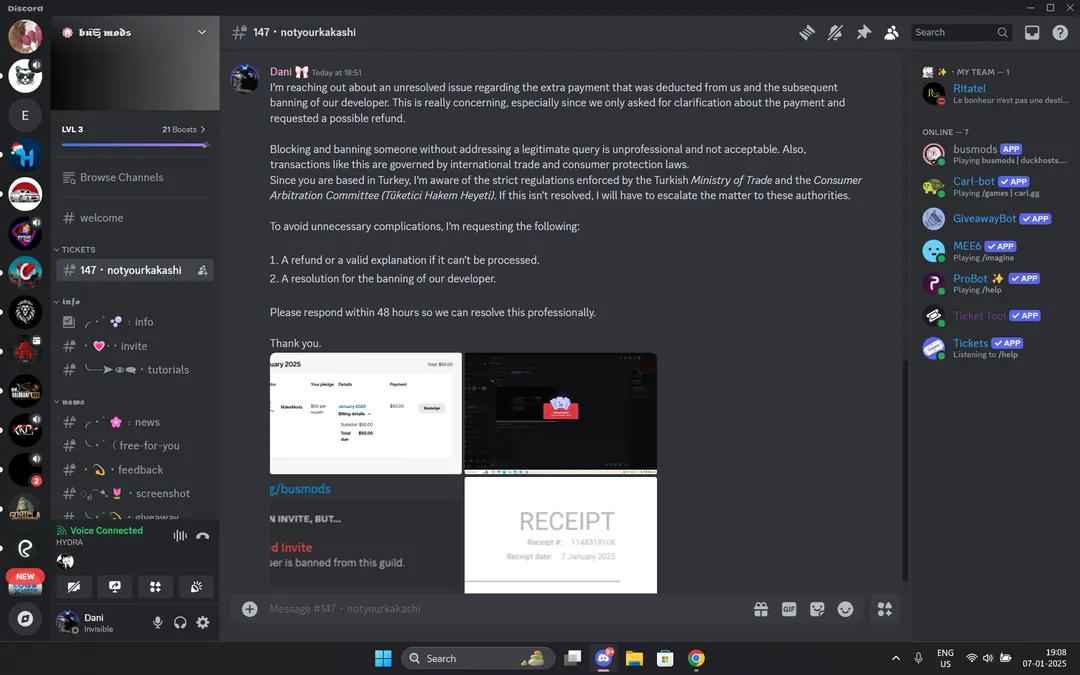Viewport: 1080px width, 675px height.
Task: Mute the microphone
Action: tap(158, 623)
